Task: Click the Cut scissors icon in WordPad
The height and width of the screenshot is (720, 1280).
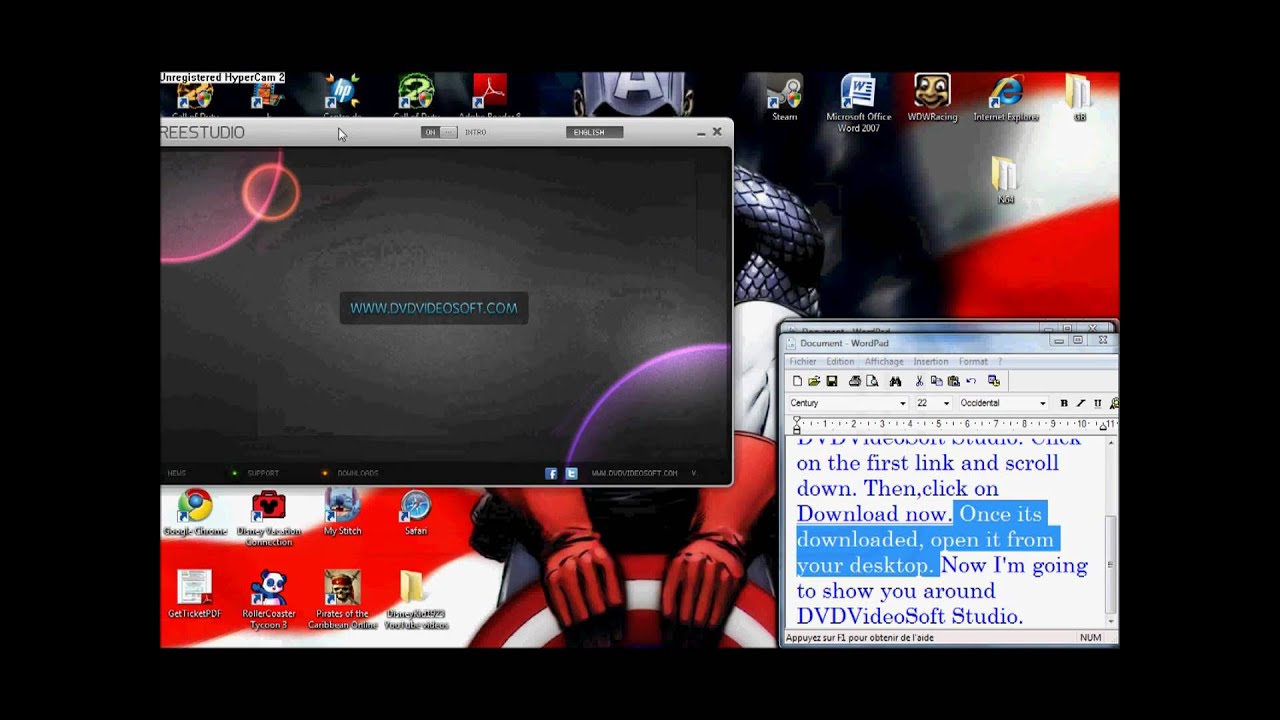Action: (x=919, y=381)
